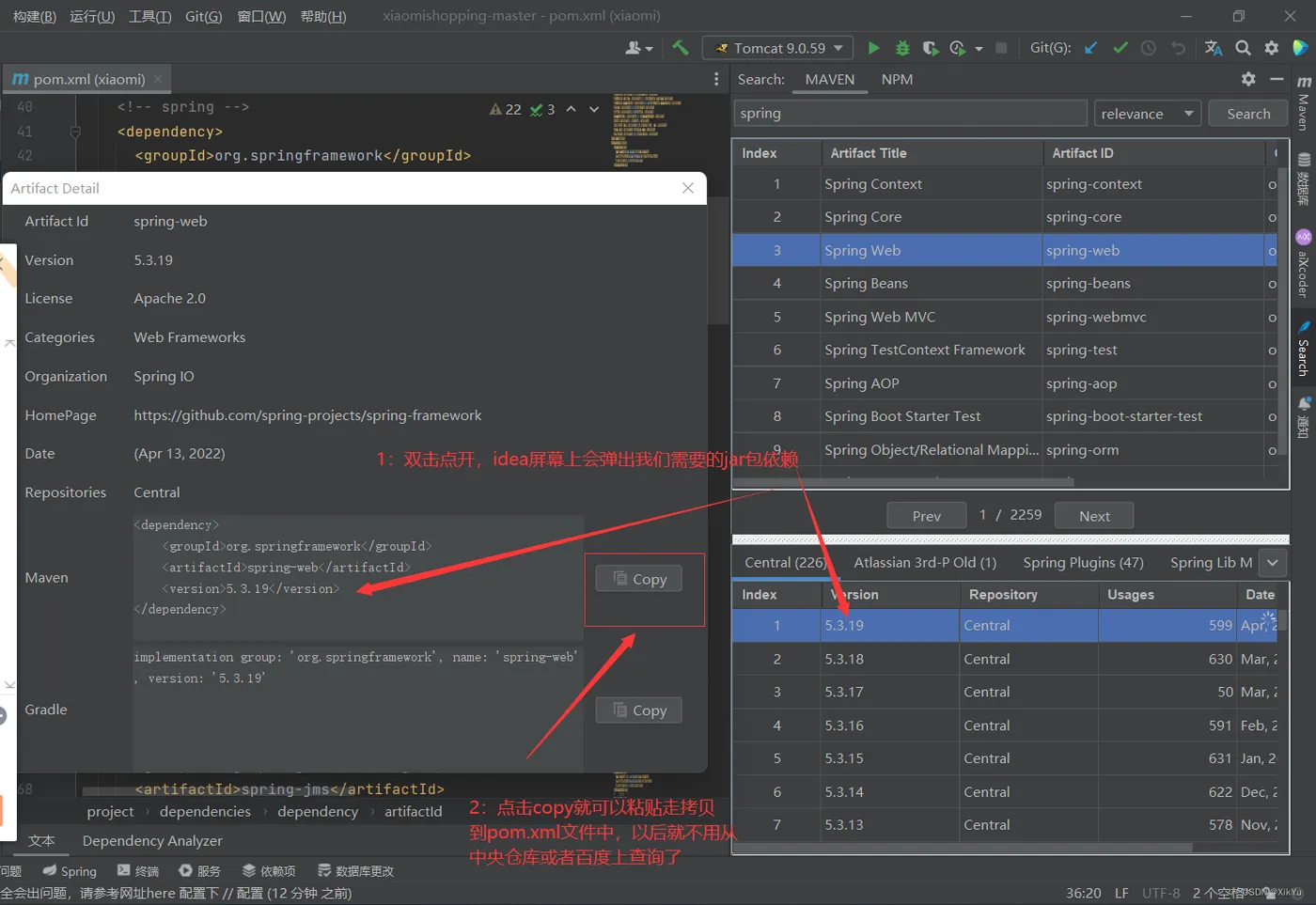Click the spring search input field
Screen dimensions: 1316x905
pos(910,114)
